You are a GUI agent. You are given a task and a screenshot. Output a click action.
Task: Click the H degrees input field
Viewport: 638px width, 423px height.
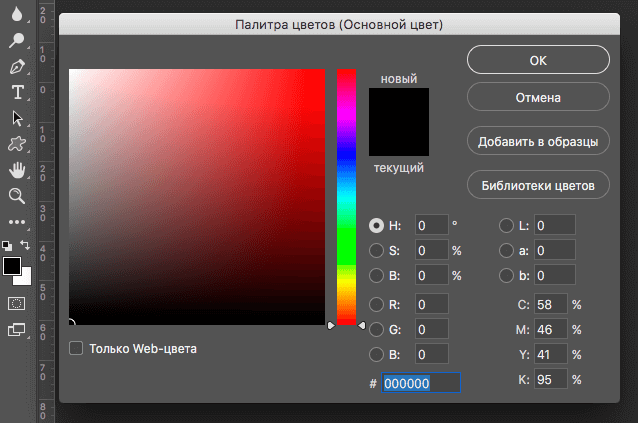pyautogui.click(x=432, y=225)
